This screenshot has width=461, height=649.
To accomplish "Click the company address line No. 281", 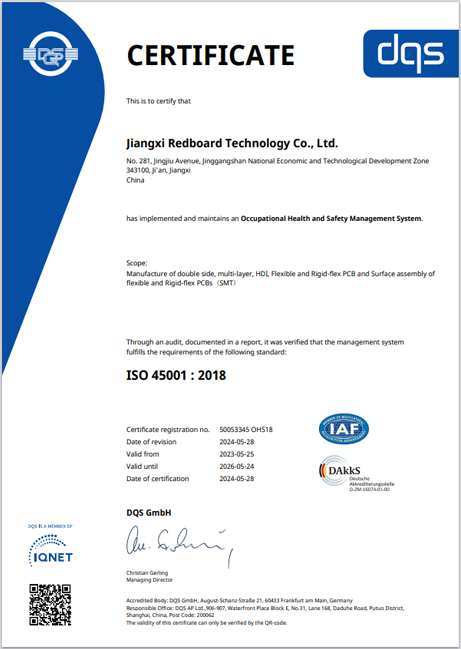I will 278,161.
